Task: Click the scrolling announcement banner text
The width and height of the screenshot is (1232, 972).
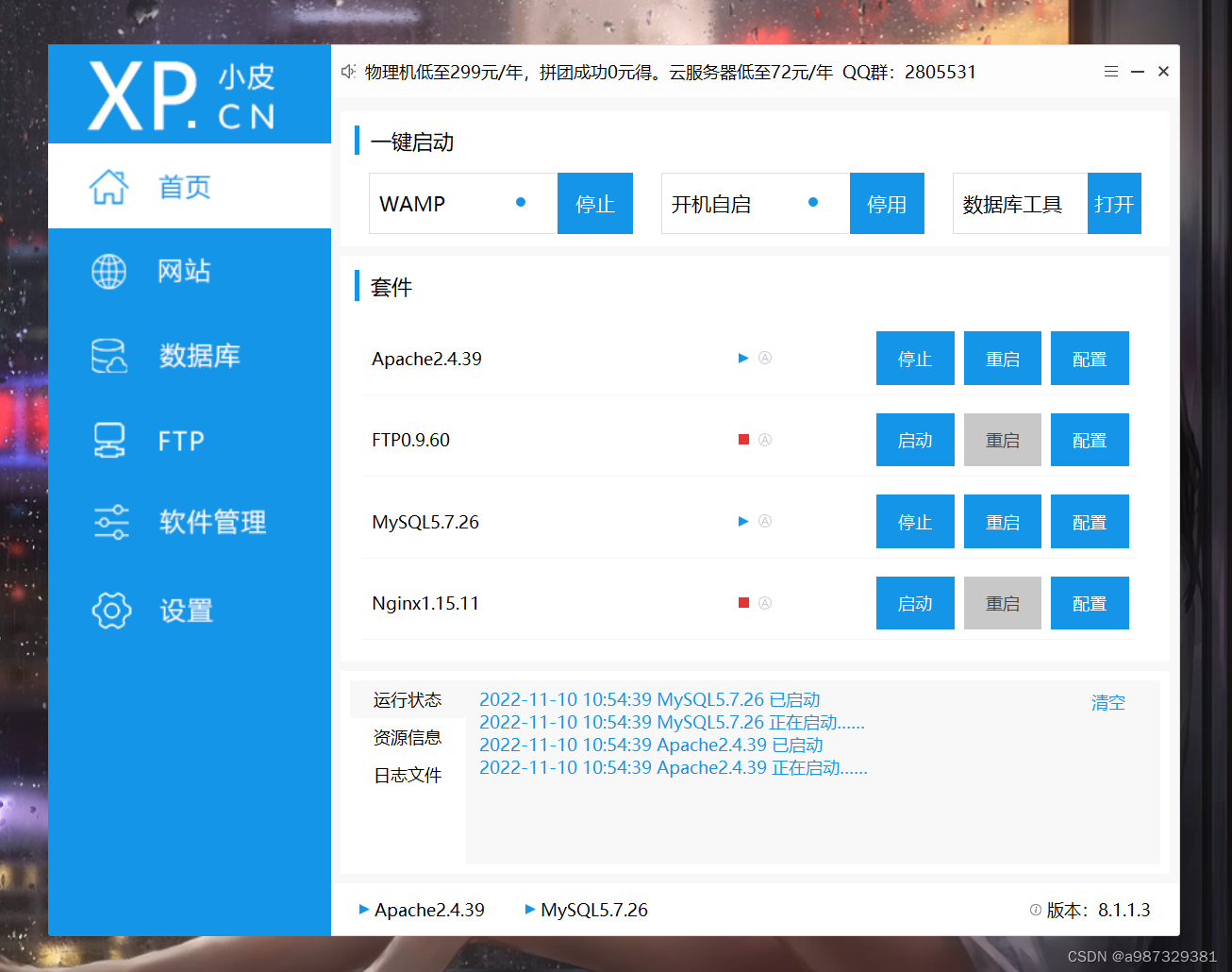Action: click(x=671, y=72)
